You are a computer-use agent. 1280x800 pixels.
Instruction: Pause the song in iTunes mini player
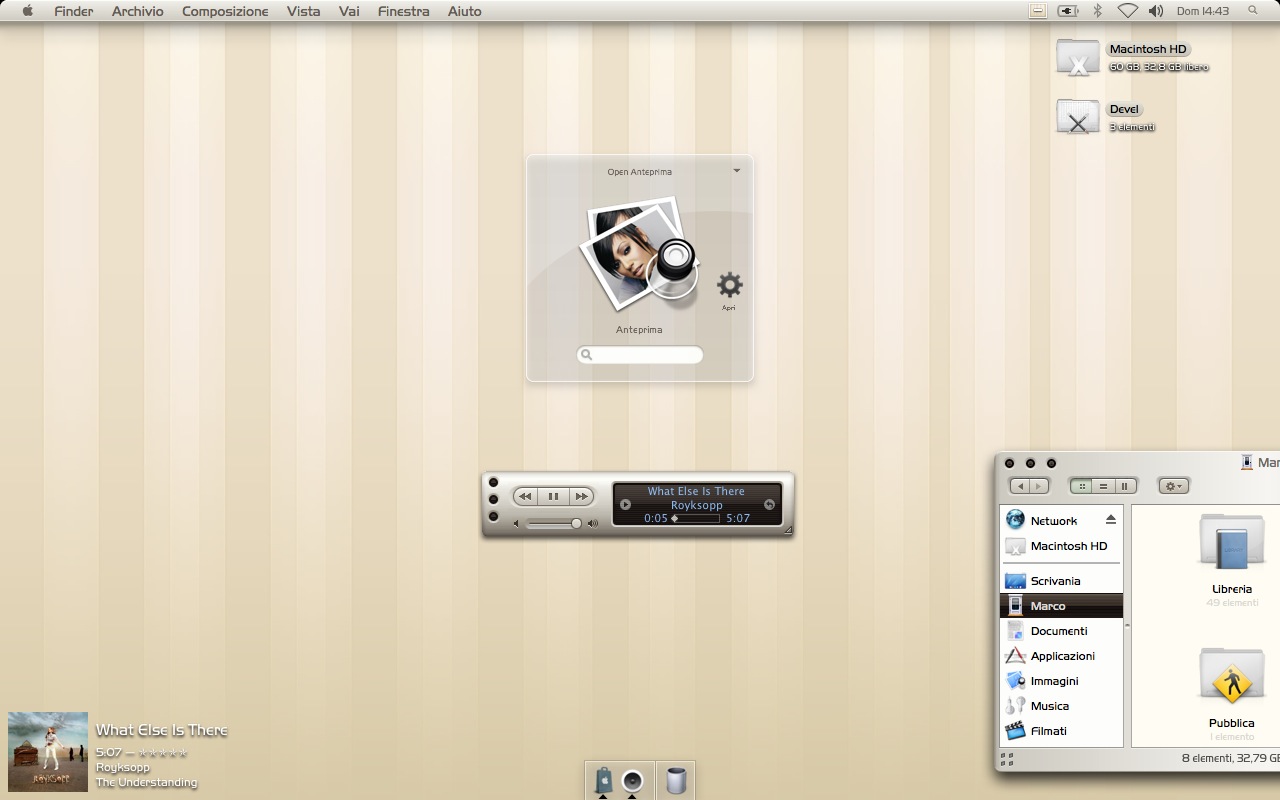point(553,496)
